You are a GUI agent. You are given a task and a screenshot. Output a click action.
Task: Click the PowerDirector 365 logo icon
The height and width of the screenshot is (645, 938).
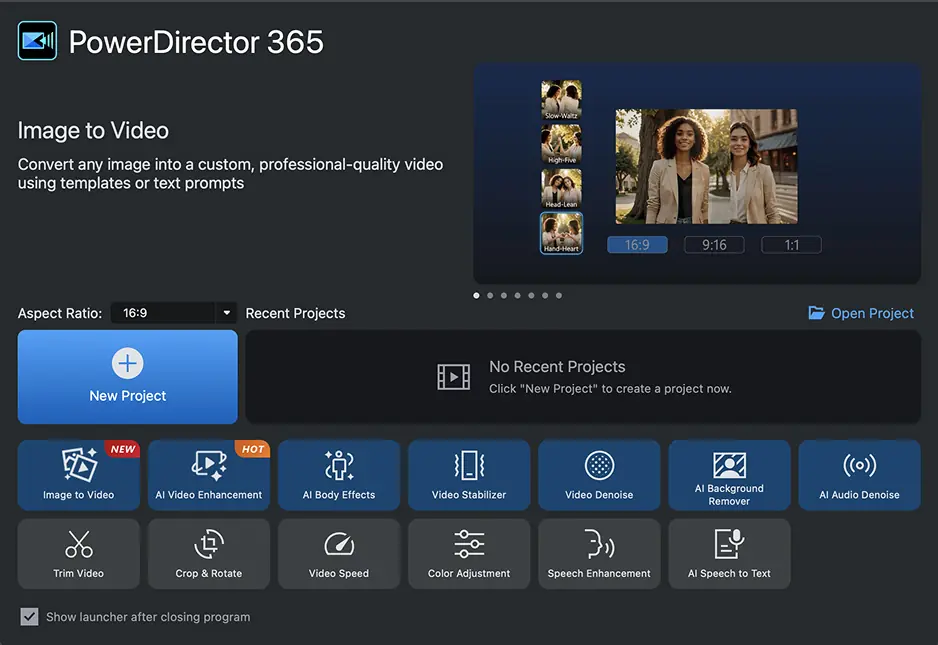37,41
